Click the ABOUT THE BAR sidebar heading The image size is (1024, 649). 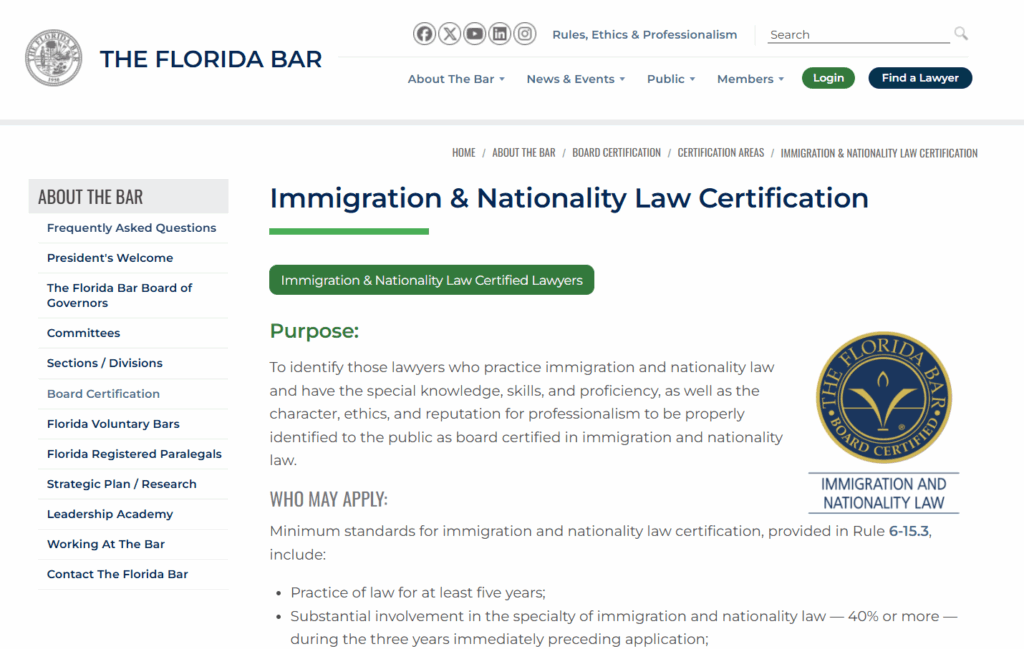[129, 197]
